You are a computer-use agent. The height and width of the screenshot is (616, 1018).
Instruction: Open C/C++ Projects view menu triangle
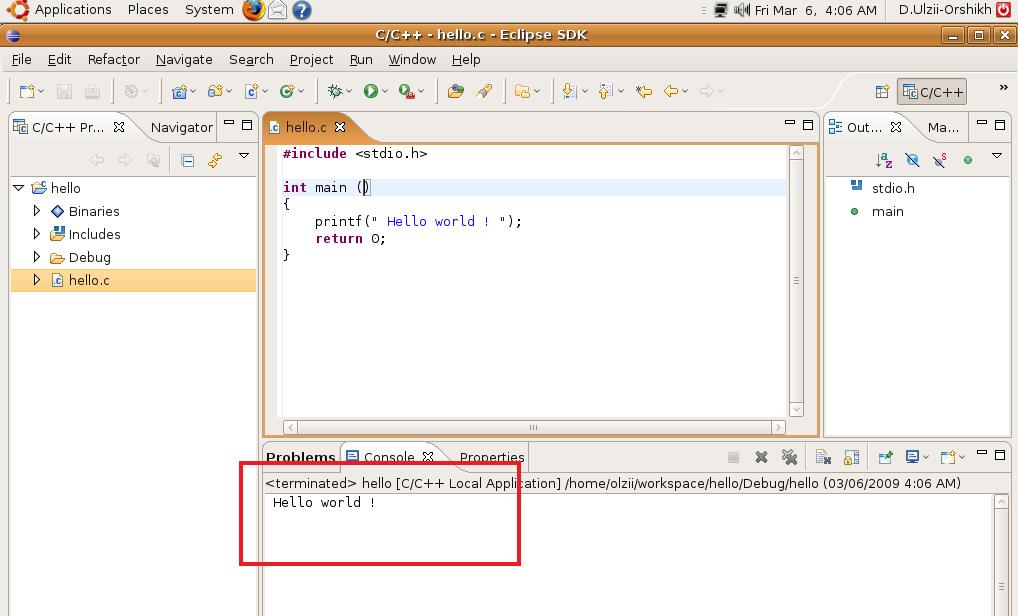(x=244, y=156)
